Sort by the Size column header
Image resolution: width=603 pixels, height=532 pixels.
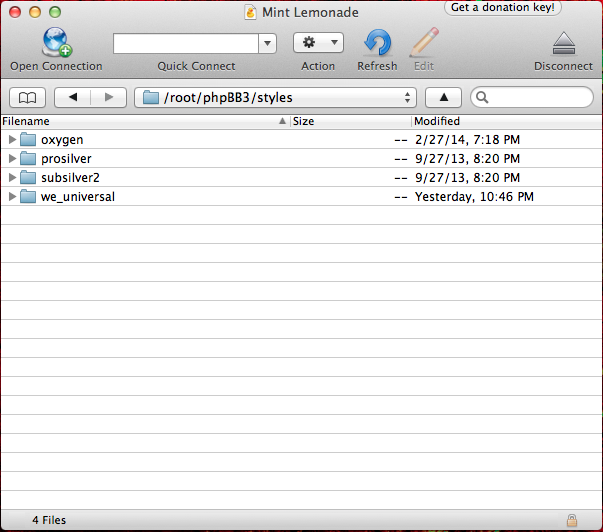pyautogui.click(x=351, y=122)
